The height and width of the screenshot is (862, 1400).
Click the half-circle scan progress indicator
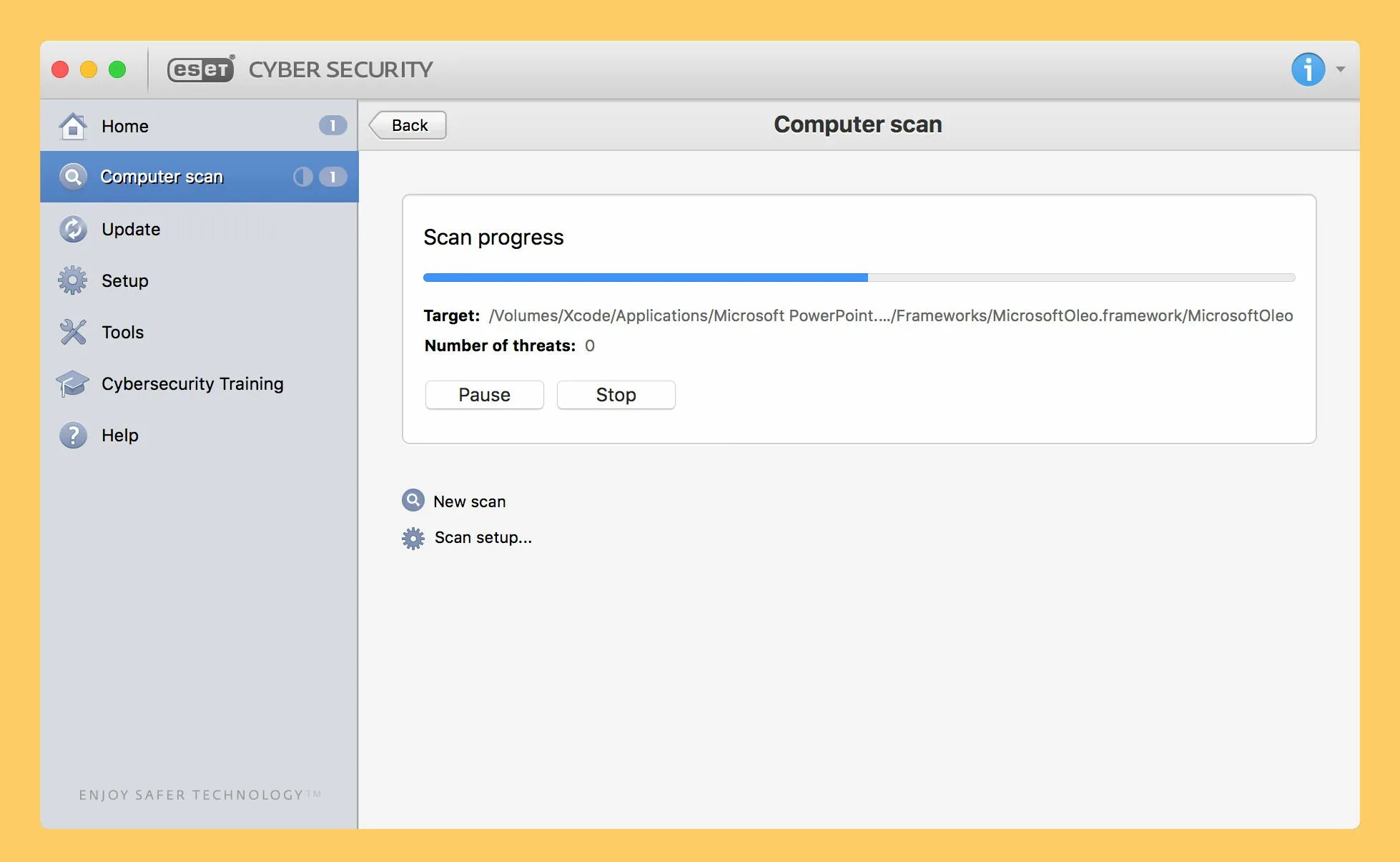[302, 177]
